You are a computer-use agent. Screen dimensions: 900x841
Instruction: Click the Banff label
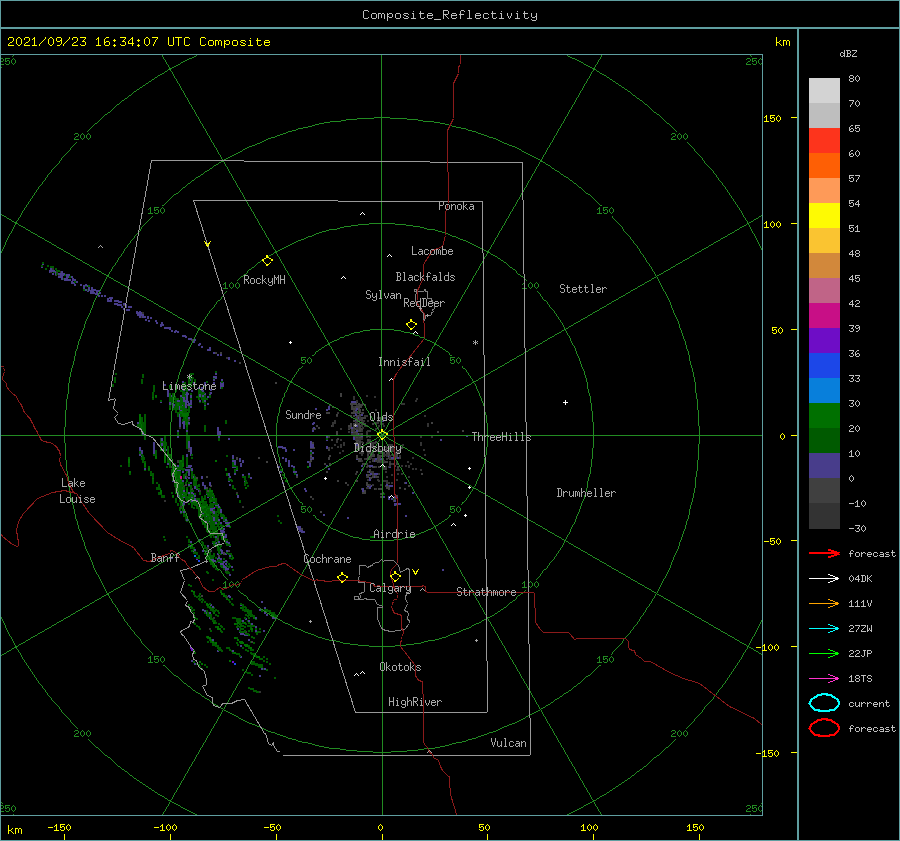[x=165, y=557]
